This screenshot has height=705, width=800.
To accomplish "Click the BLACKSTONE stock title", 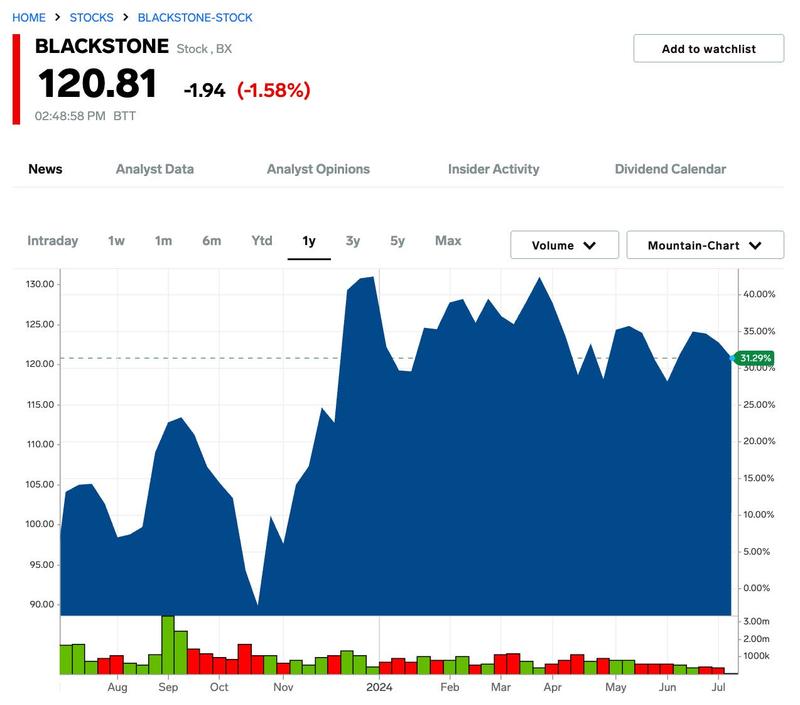I will (102, 46).
